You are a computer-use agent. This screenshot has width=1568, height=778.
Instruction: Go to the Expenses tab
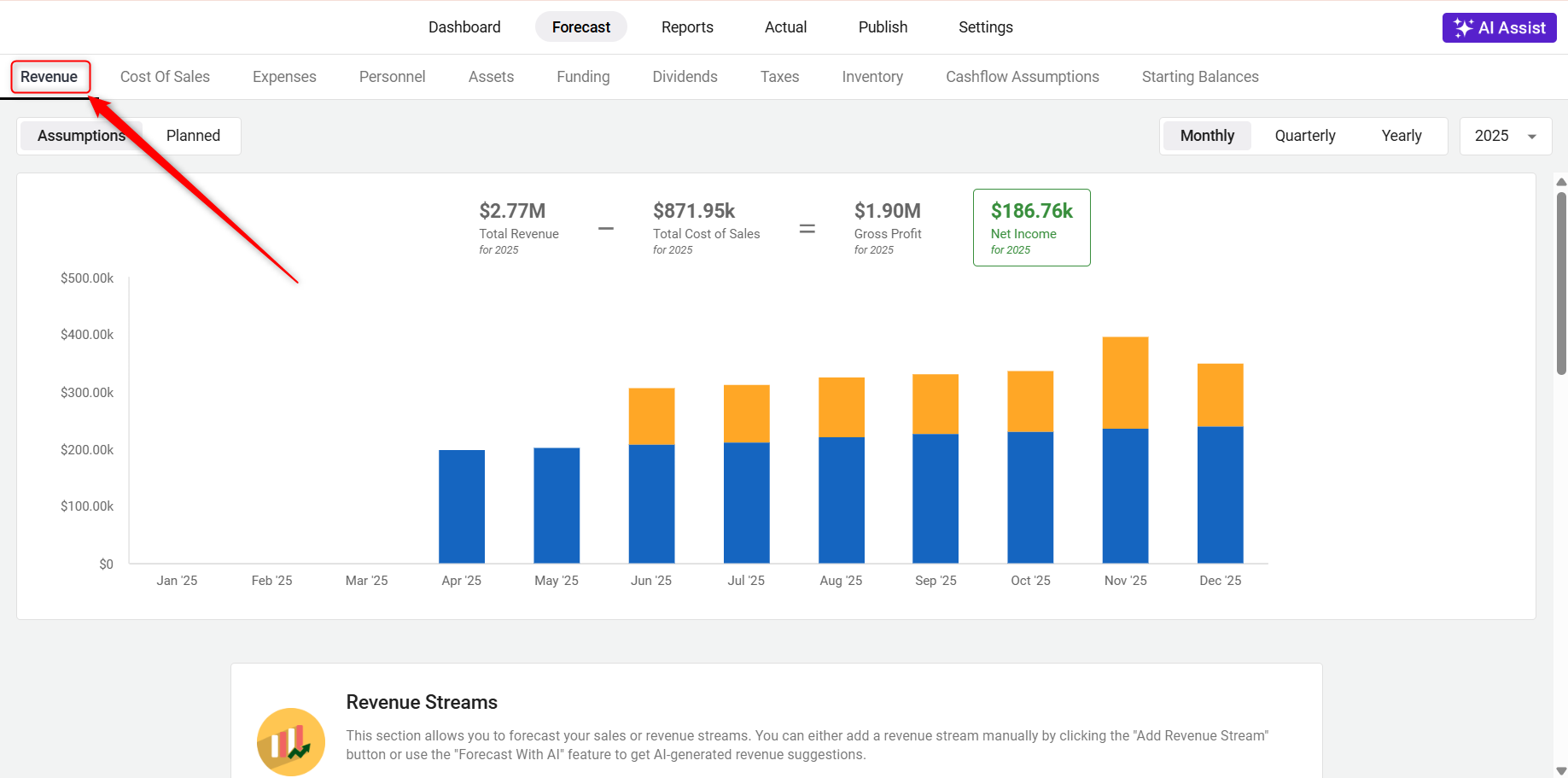[284, 77]
